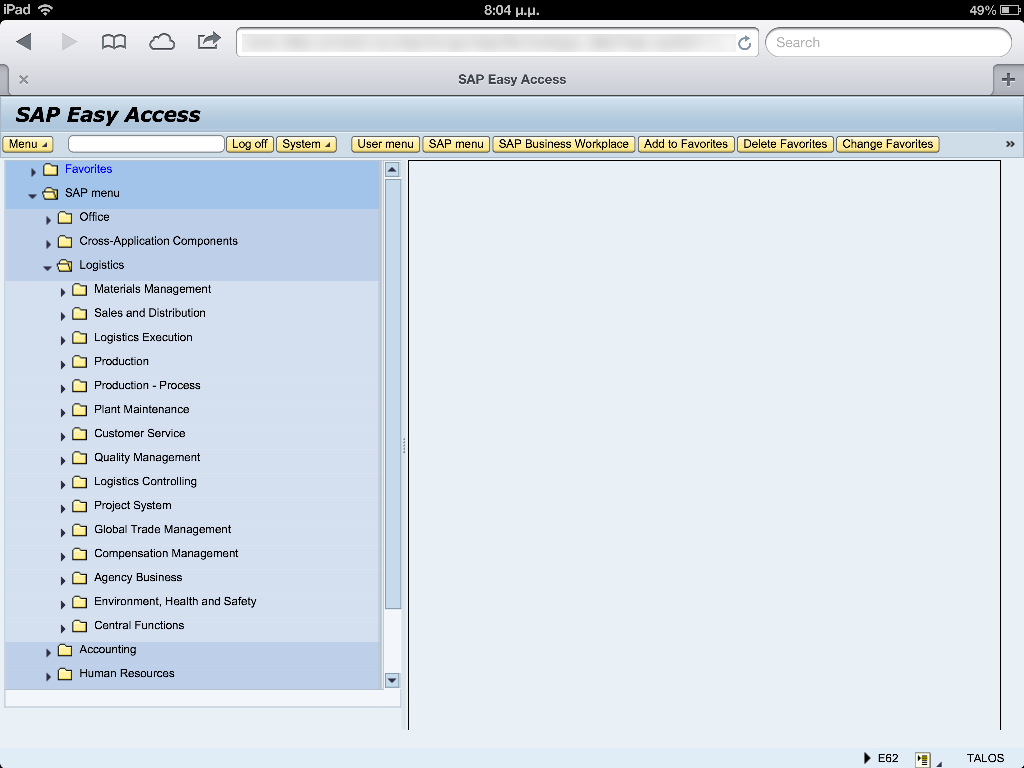Viewport: 1024px width, 768px height.
Task: Click Change Favorites button
Action: coord(888,144)
